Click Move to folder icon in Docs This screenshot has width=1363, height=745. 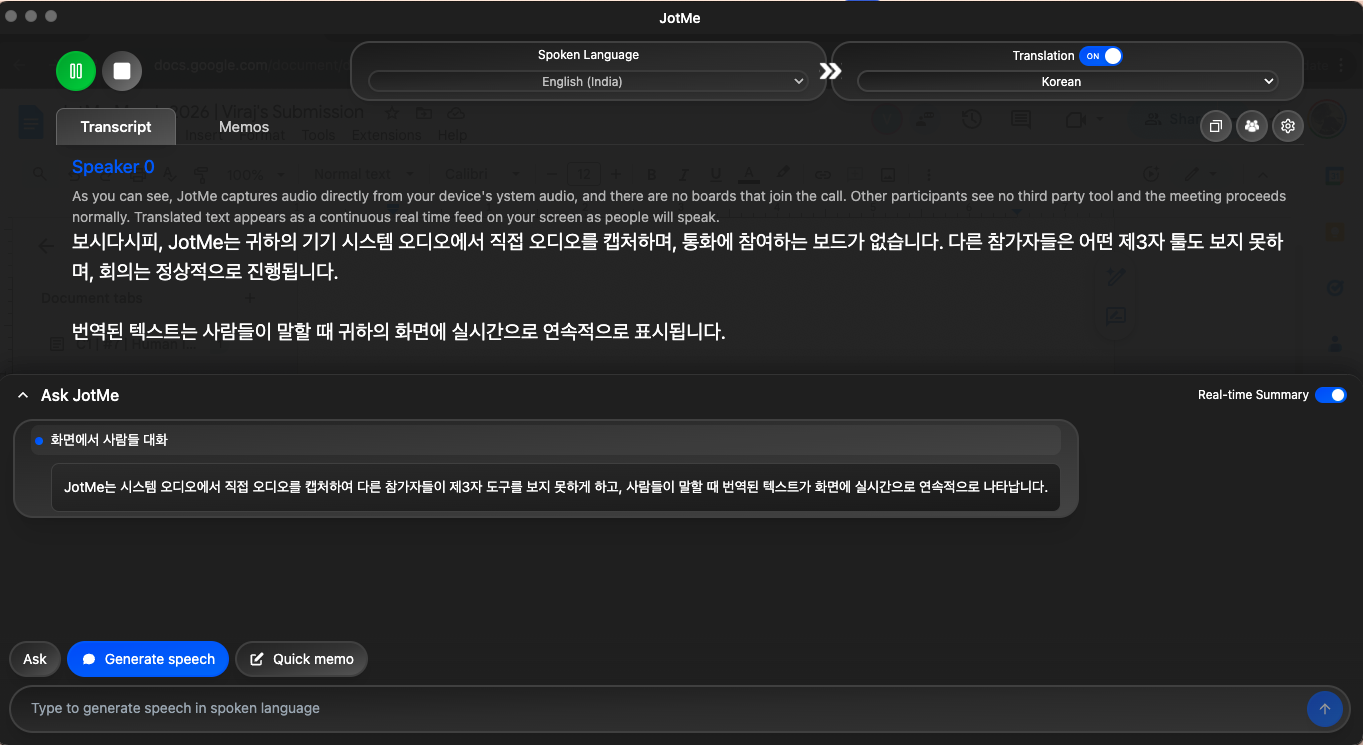click(424, 113)
